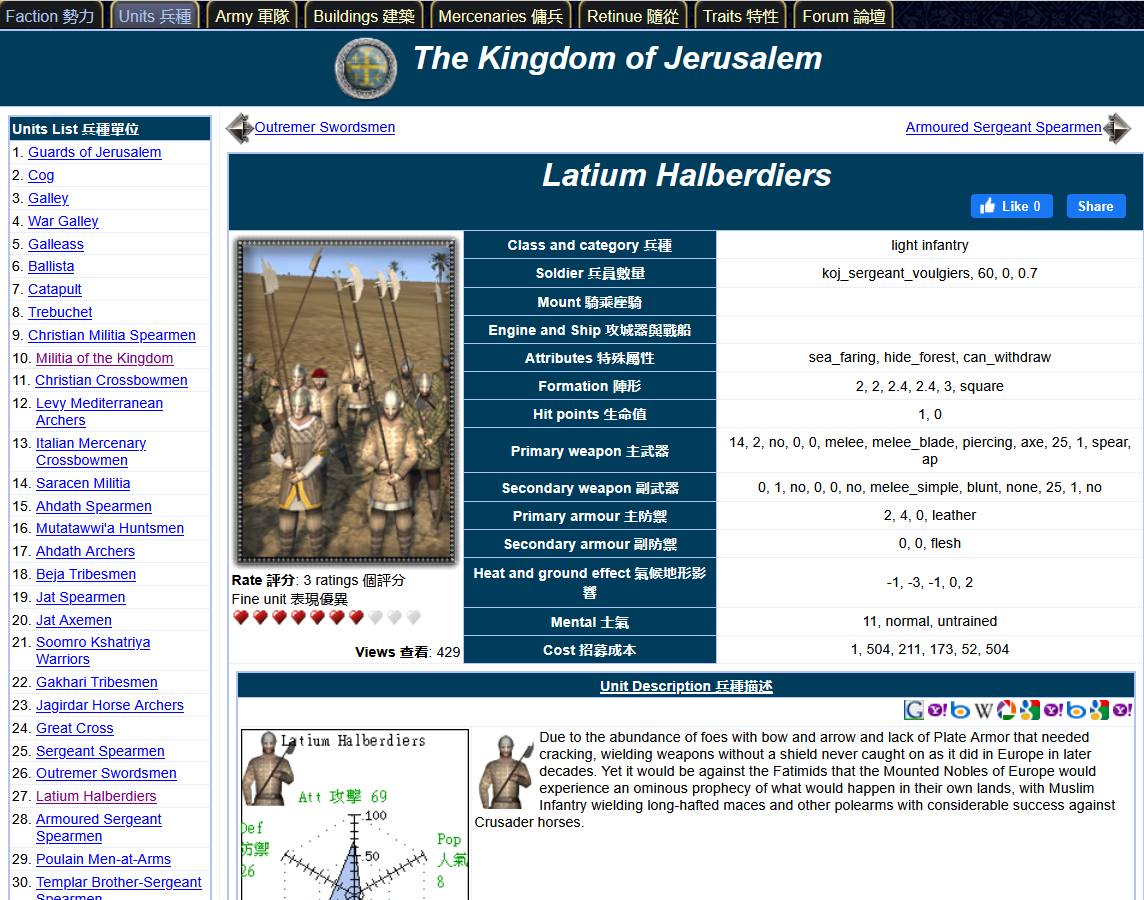Open the Forum 論壇 tab

[844, 16]
